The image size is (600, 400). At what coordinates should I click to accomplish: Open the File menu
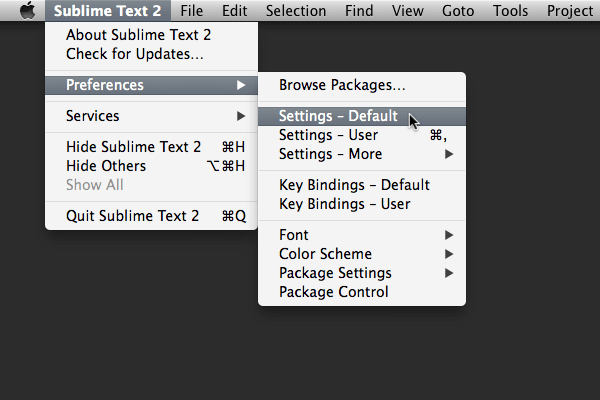192,11
